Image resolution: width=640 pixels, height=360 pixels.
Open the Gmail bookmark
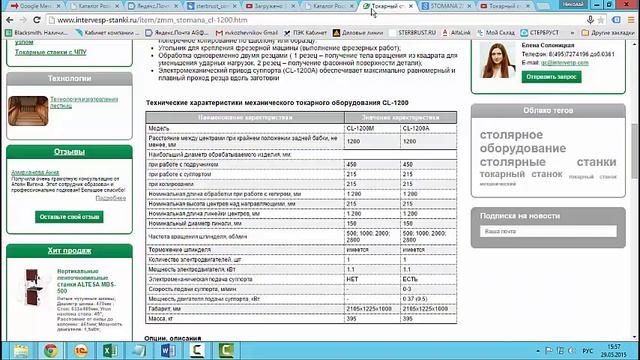pyautogui.click(x=247, y=33)
